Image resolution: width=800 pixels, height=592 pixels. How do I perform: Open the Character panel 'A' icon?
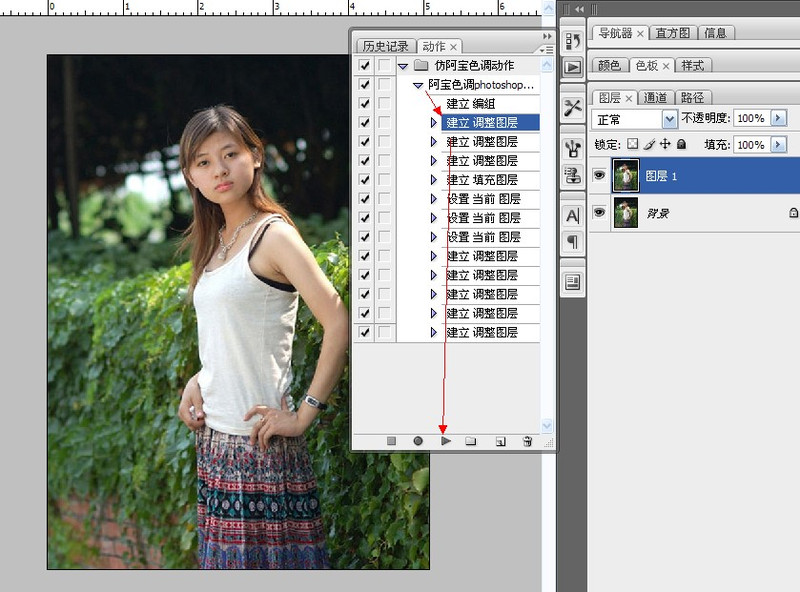click(x=572, y=216)
